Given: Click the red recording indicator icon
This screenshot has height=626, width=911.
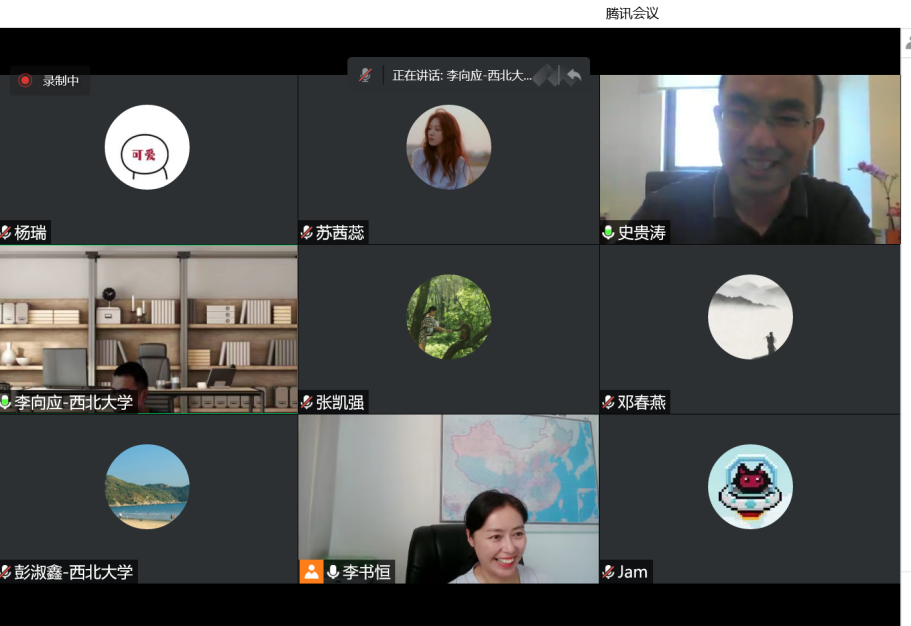Looking at the screenshot, I should point(25,81).
